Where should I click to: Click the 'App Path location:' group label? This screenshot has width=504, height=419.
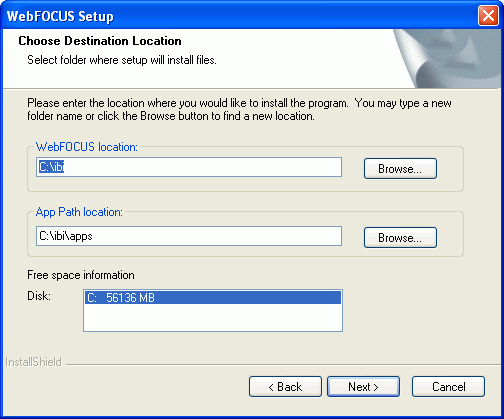[x=79, y=212]
